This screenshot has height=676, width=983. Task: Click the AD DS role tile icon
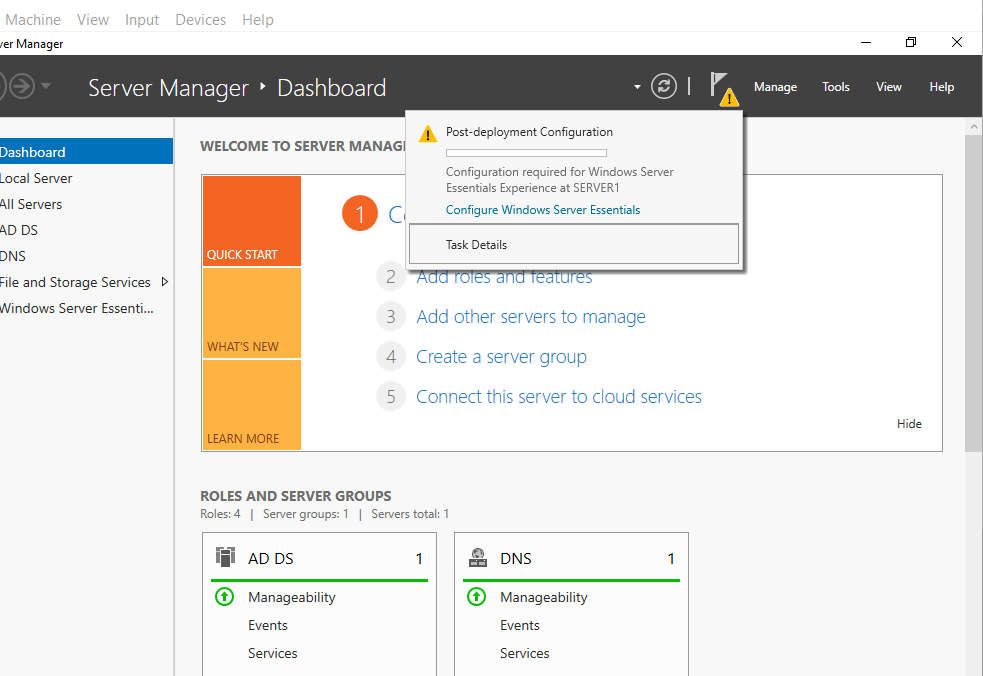[x=225, y=556]
